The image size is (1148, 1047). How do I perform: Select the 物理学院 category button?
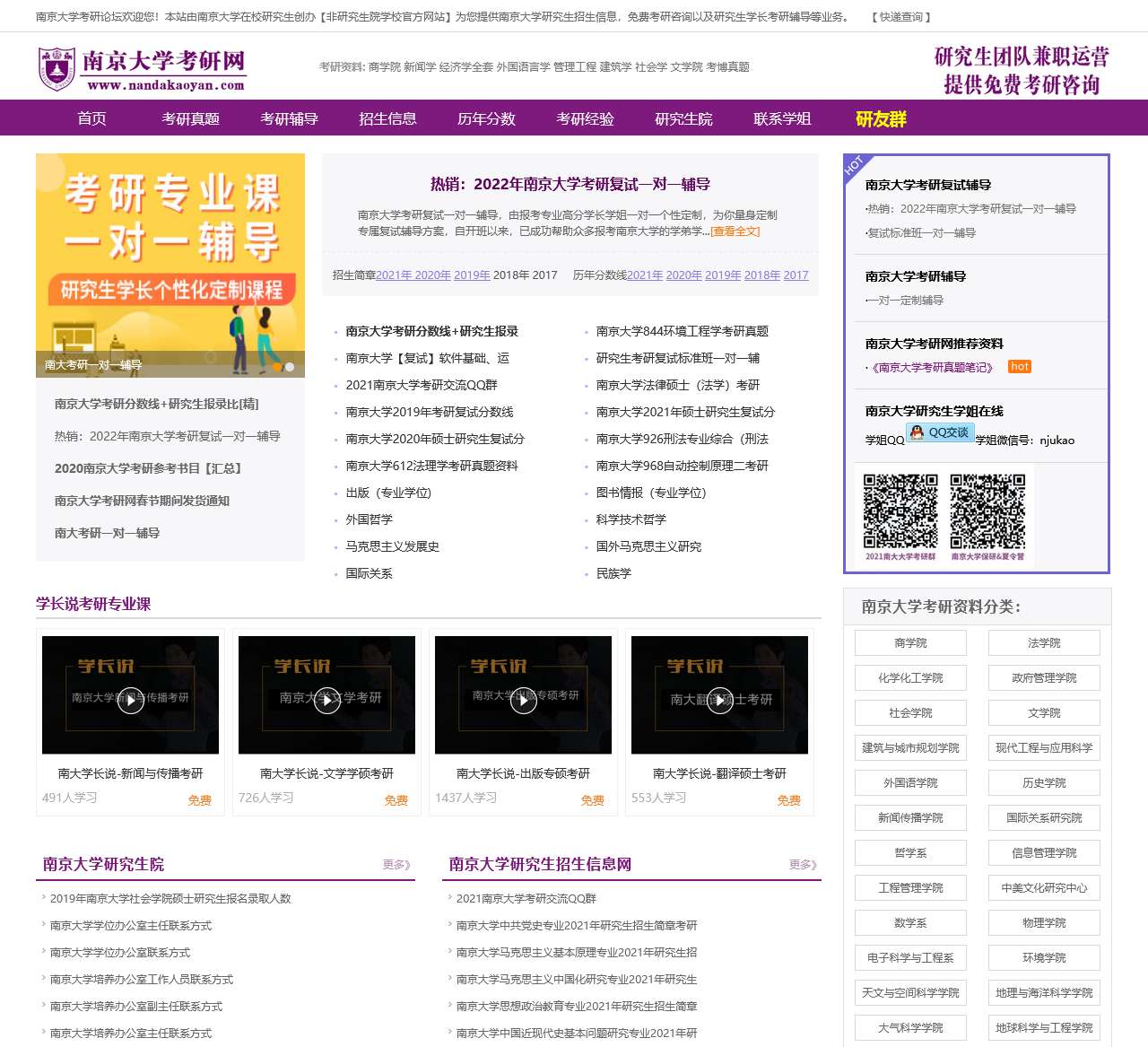(x=1043, y=922)
